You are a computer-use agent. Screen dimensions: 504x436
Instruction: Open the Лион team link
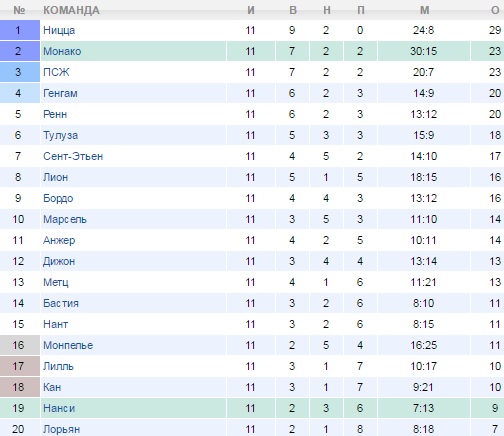[55, 177]
